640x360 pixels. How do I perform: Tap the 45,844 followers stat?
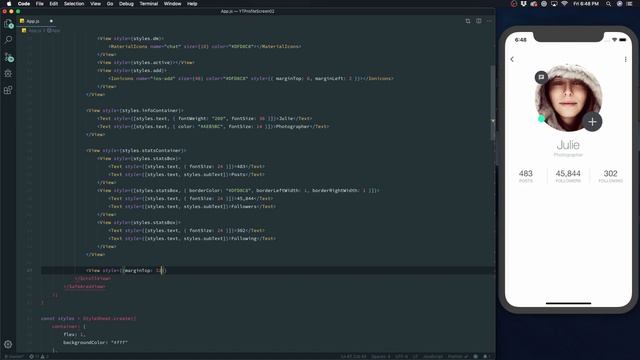click(568, 176)
